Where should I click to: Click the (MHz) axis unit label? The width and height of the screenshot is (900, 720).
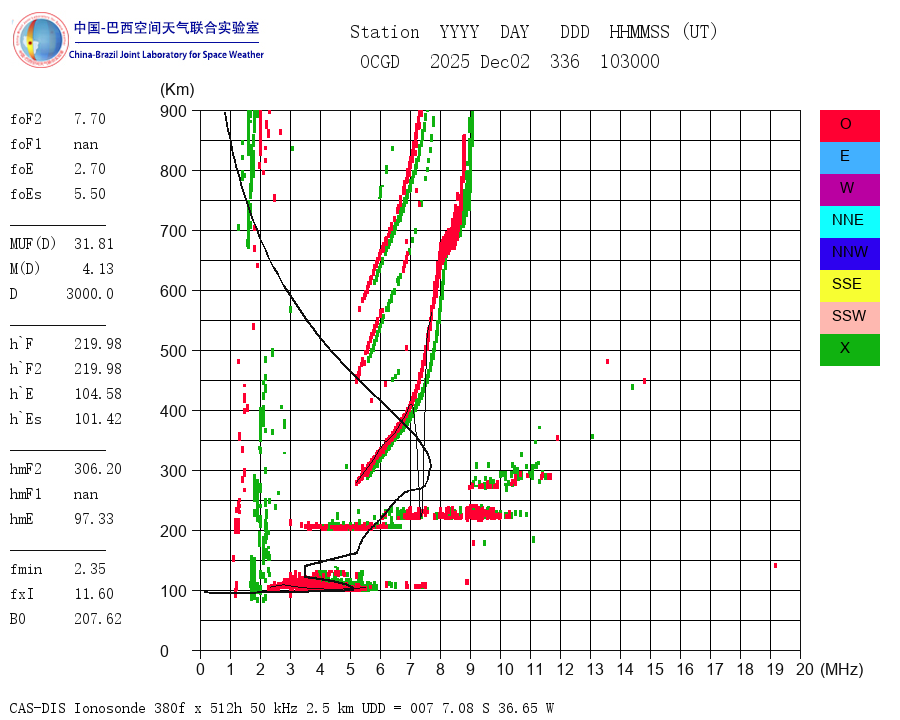[x=842, y=669]
